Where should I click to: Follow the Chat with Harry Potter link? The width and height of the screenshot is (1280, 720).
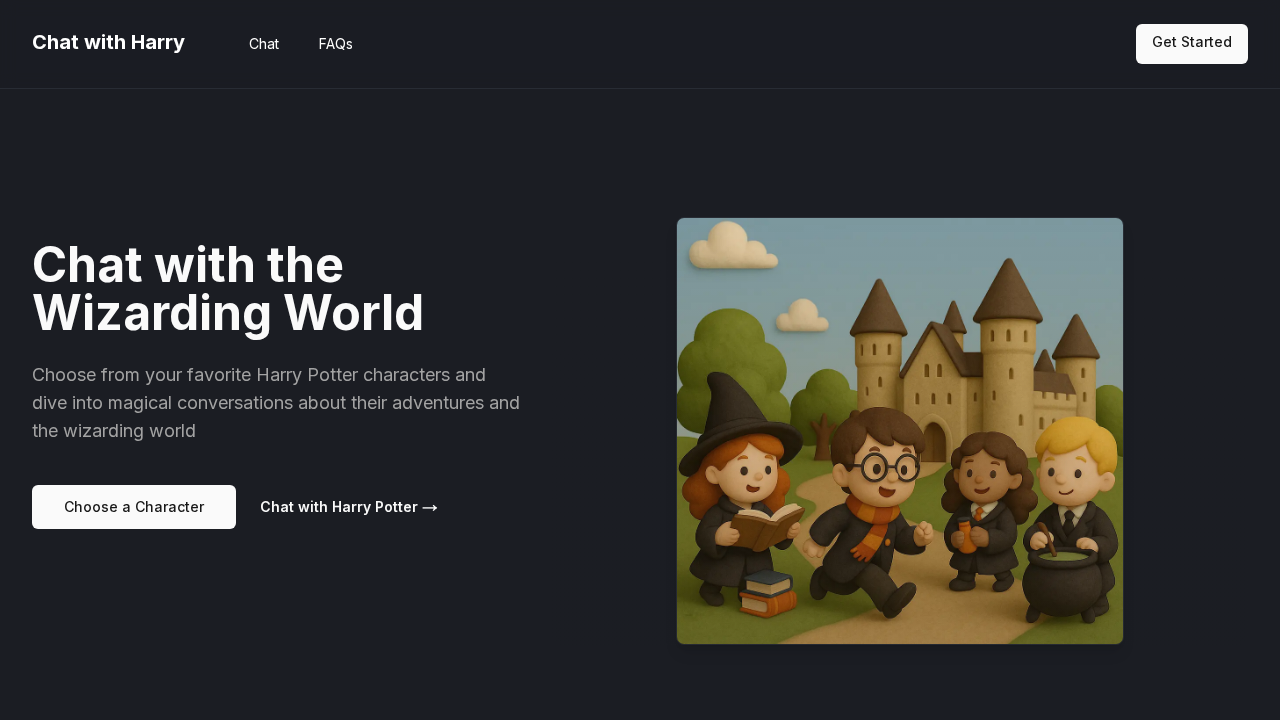(x=339, y=507)
